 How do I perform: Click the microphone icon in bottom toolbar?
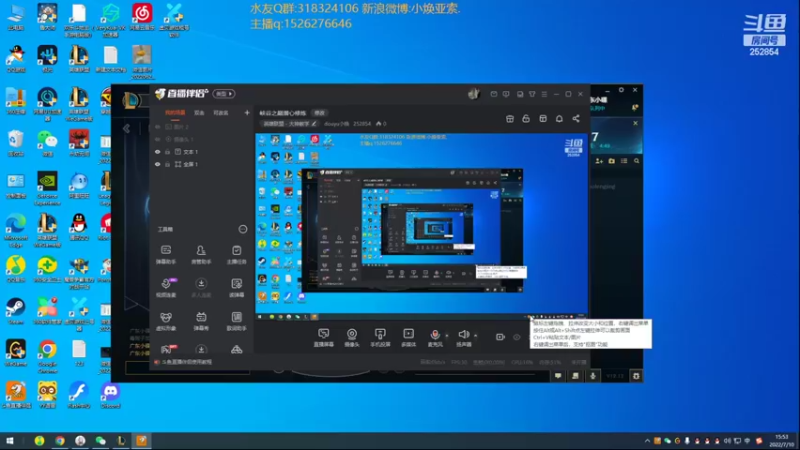[435, 336]
